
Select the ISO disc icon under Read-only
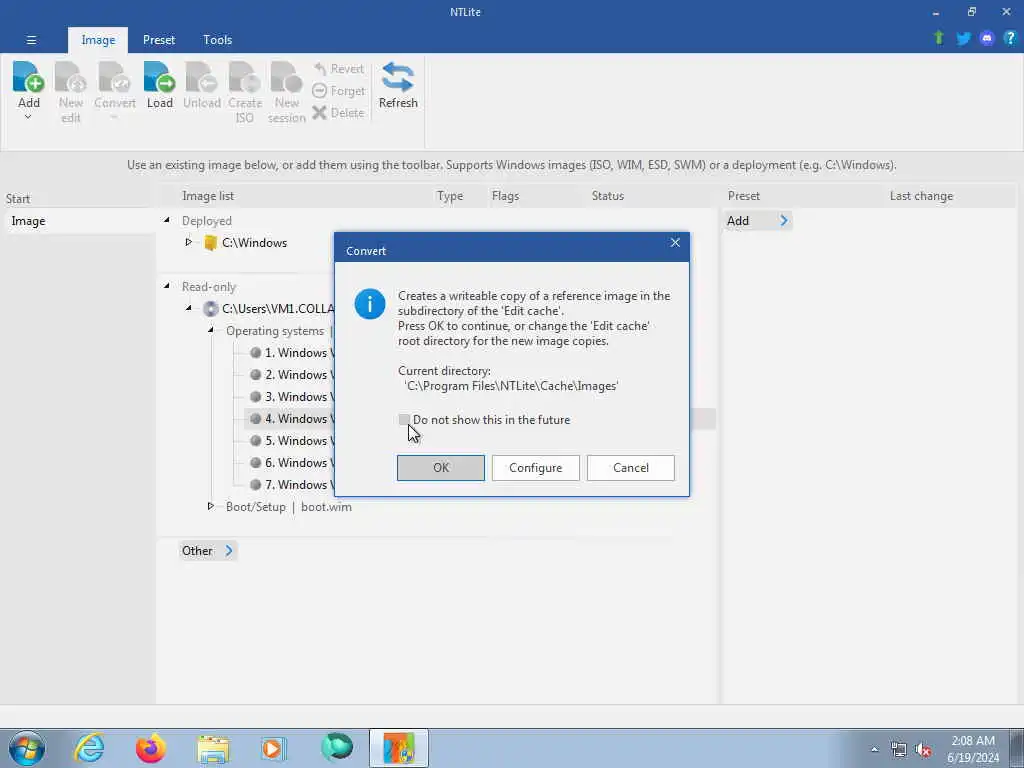[210, 309]
